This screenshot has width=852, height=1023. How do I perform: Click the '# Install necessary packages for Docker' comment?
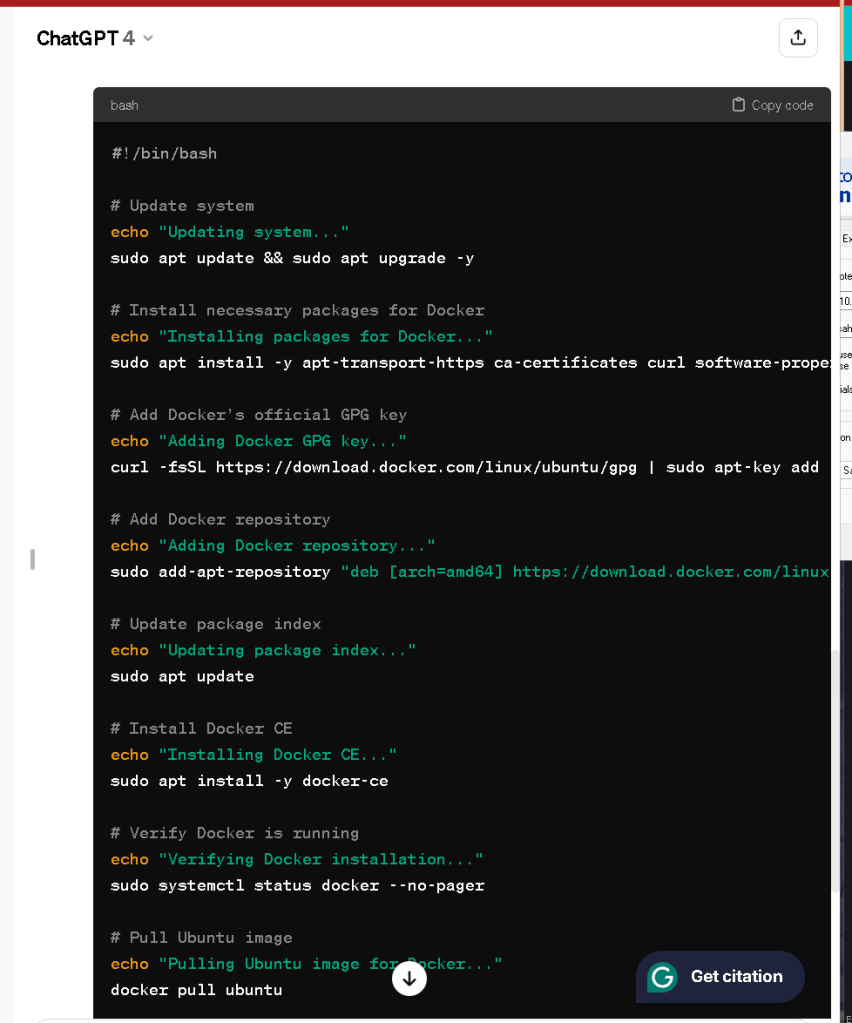297,311
